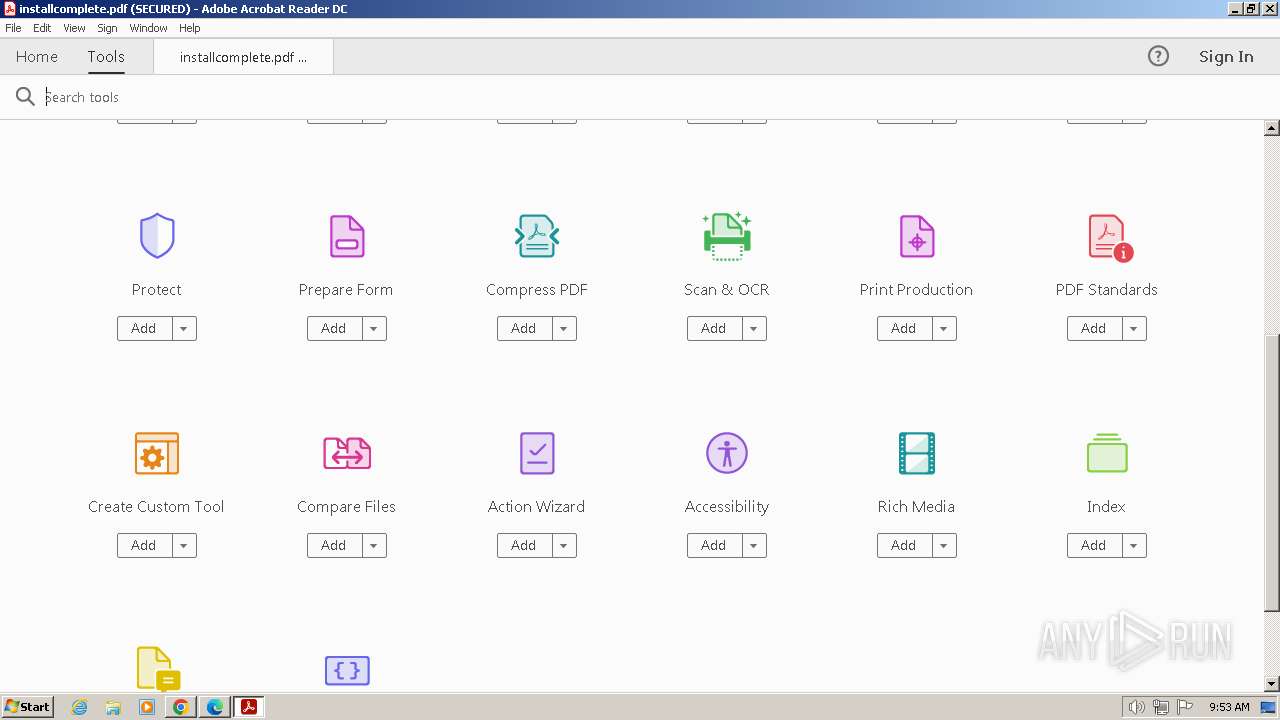The width and height of the screenshot is (1280, 720).
Task: Add the Scan & OCR tool
Action: (x=714, y=328)
